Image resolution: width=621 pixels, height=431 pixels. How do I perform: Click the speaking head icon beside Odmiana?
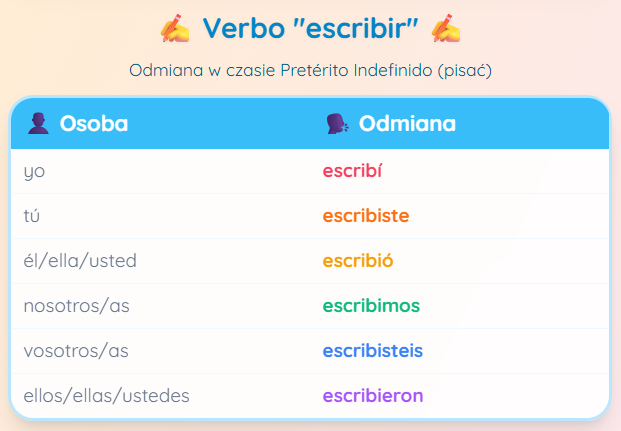[x=337, y=123]
